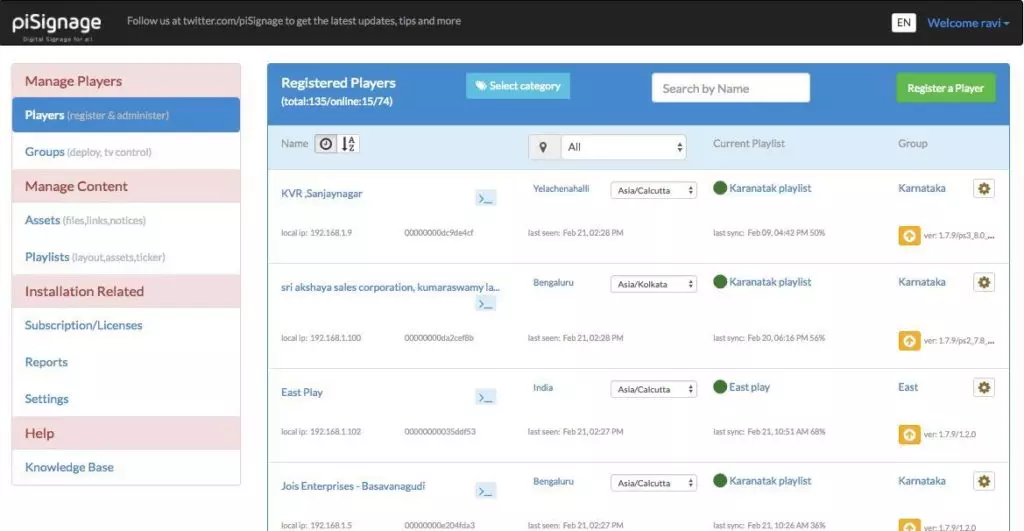Screen dimensions: 1024x531
Task: Toggle alphabetical A-Z sort button
Action: coord(348,144)
